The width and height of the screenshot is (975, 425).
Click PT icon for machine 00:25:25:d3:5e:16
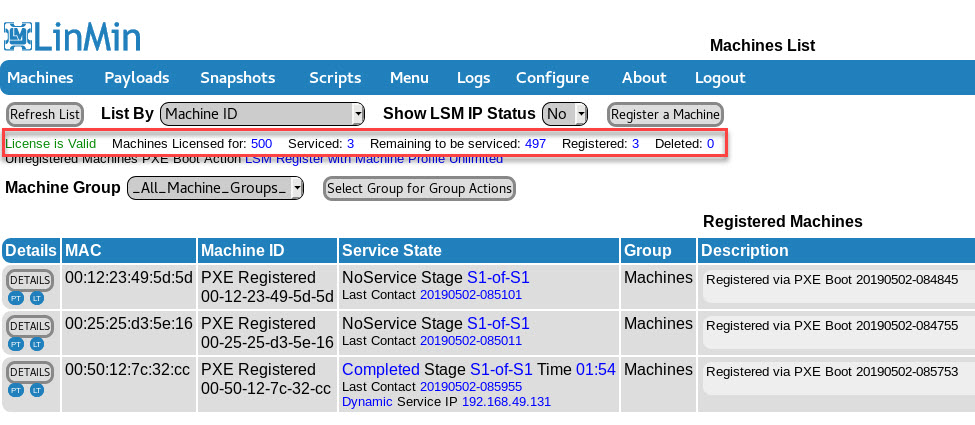[16, 344]
